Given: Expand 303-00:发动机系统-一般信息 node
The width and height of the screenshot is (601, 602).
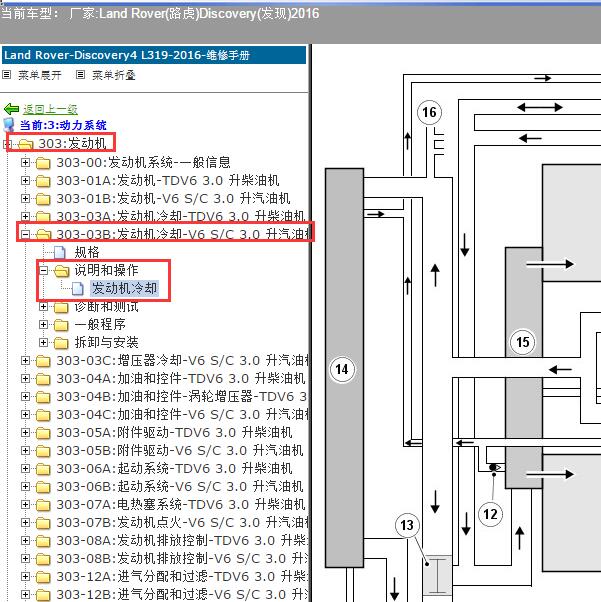Looking at the screenshot, I should [x=25, y=162].
